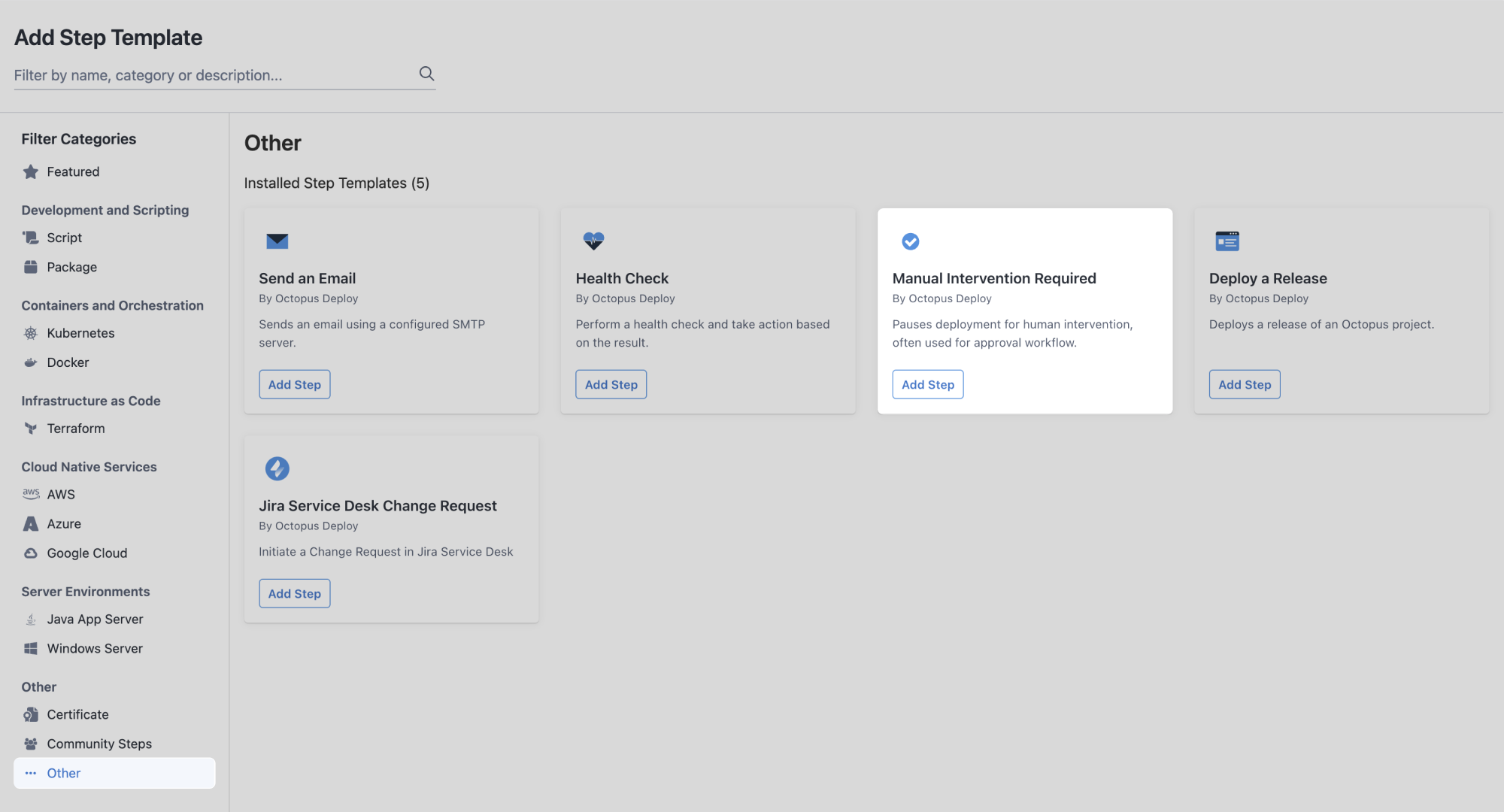Click Manual Intervention Required card title

[994, 278]
